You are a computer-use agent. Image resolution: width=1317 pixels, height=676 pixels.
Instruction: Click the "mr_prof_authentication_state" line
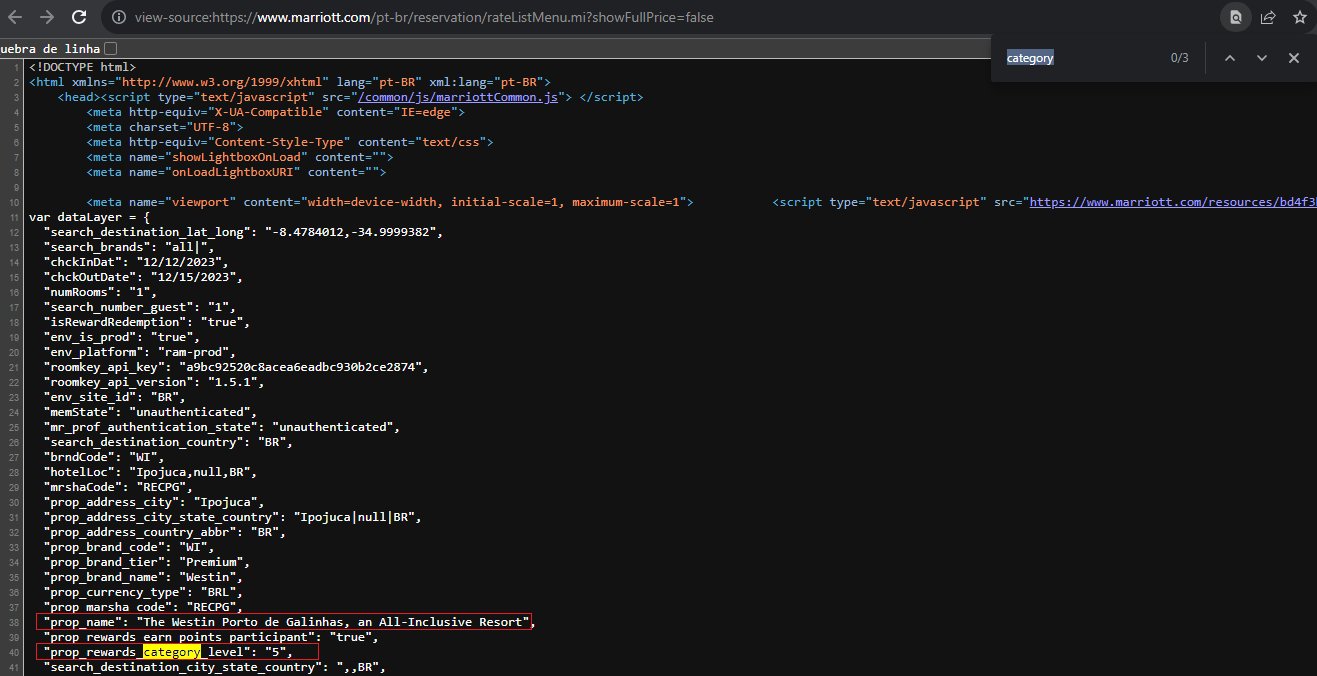pos(222,427)
